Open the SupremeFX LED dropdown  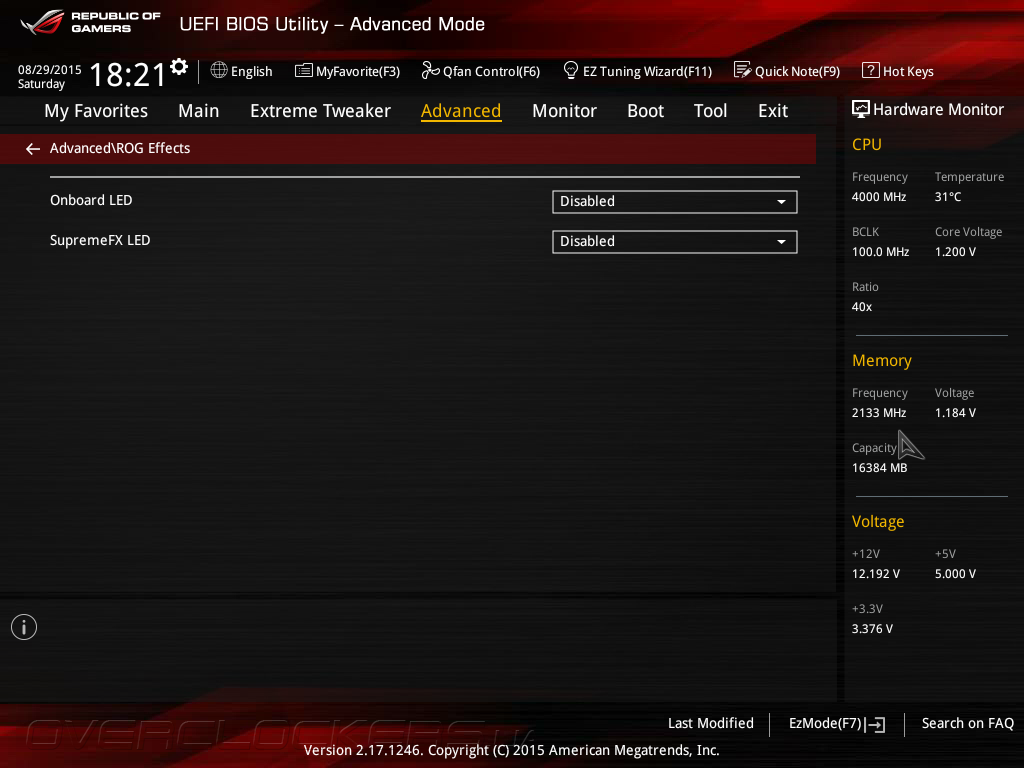tap(675, 242)
